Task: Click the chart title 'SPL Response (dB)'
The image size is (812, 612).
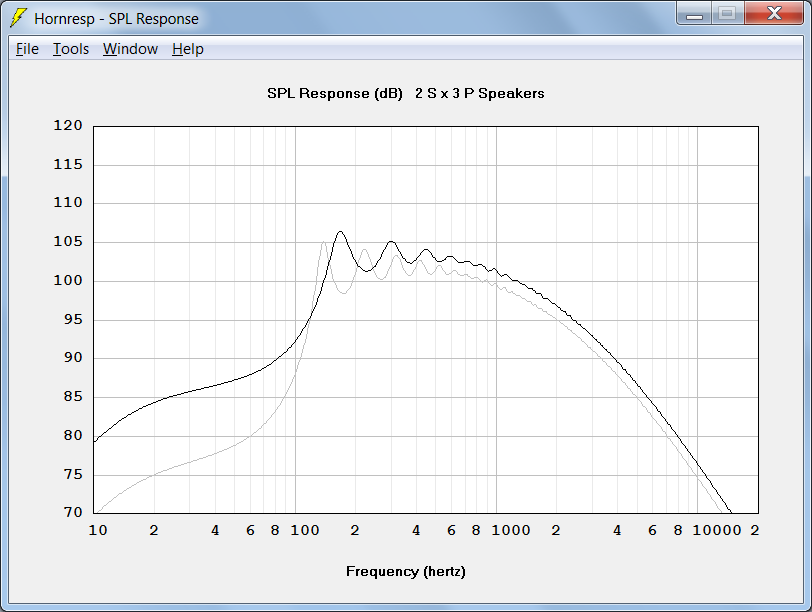Action: (x=335, y=94)
